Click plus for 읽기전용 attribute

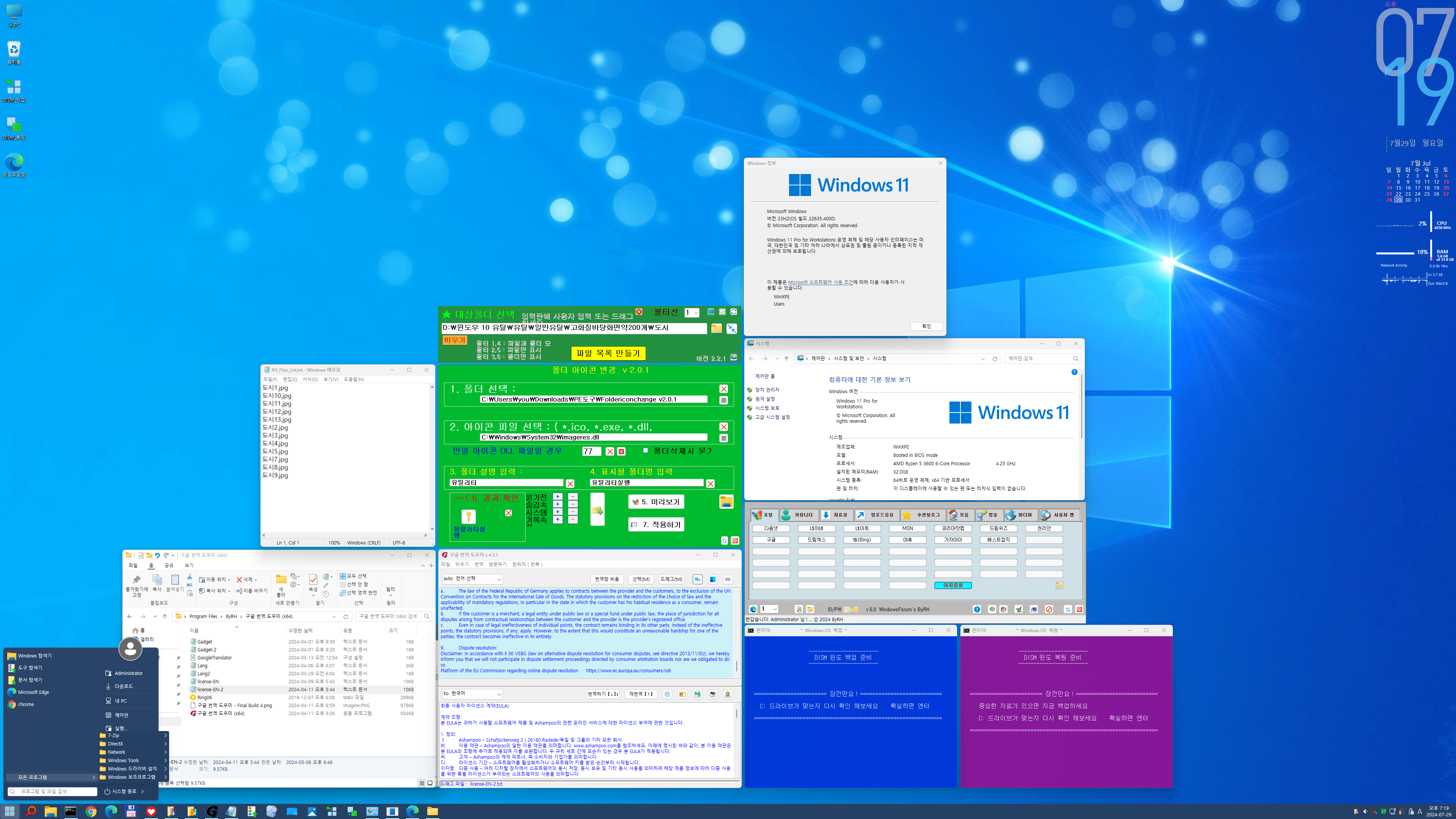(x=557, y=496)
